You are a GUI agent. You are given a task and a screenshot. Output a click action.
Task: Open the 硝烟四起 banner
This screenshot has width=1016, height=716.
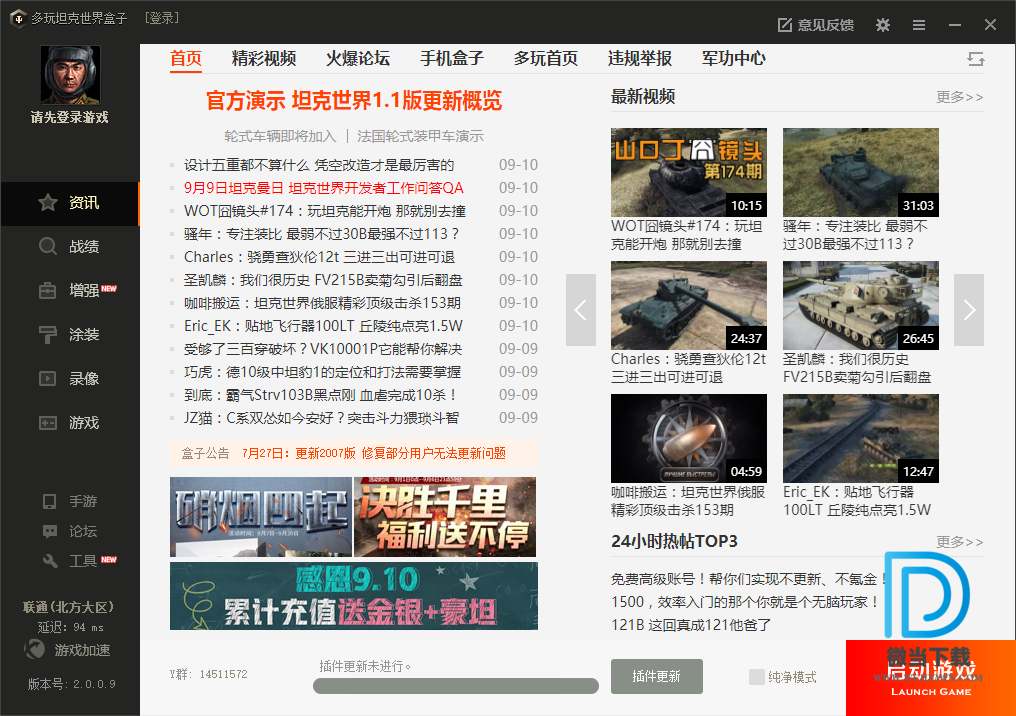[260, 517]
